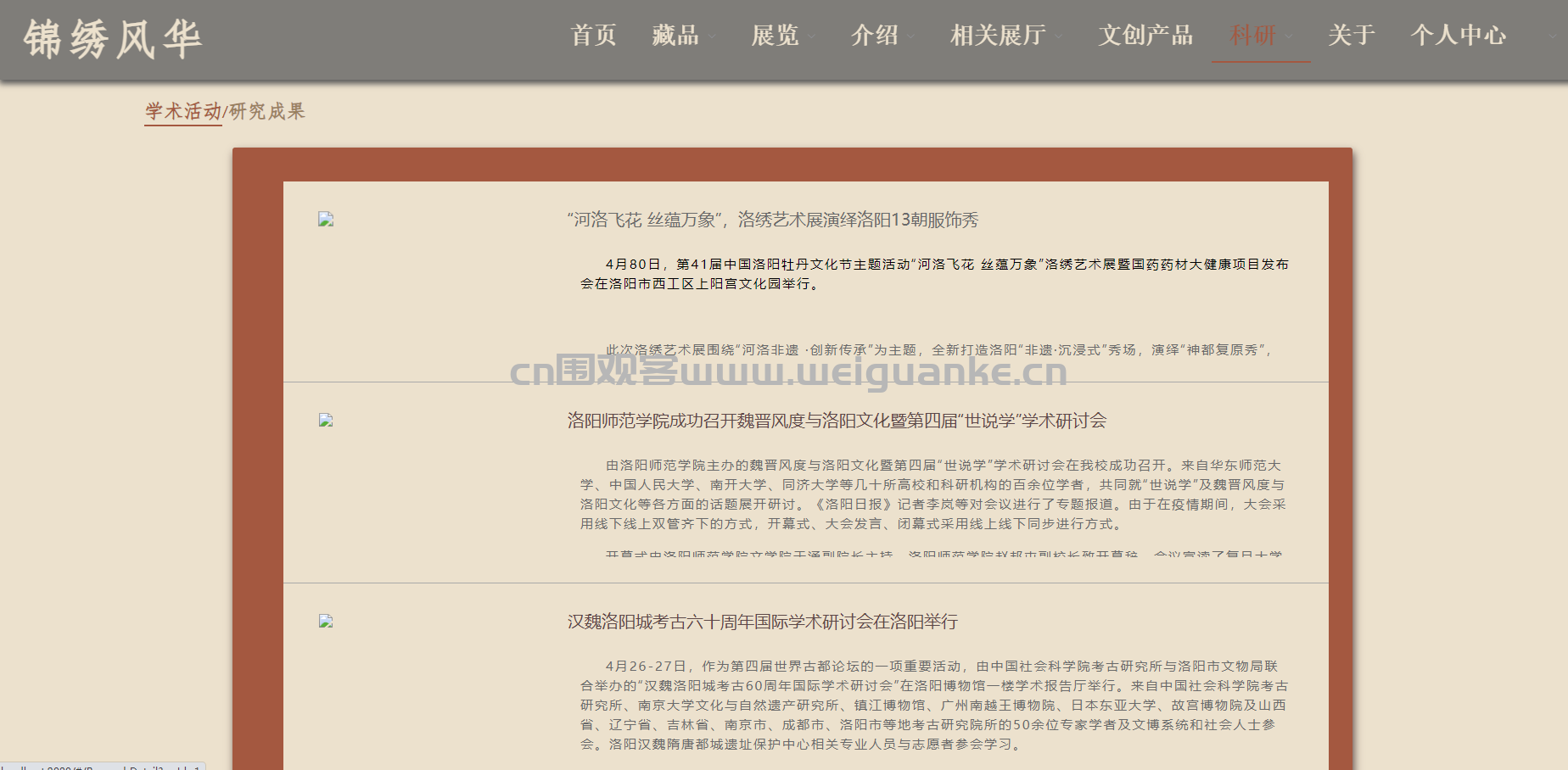The image size is (1568, 770).
Task: Open the 文创产品 menu item
Action: point(1145,36)
